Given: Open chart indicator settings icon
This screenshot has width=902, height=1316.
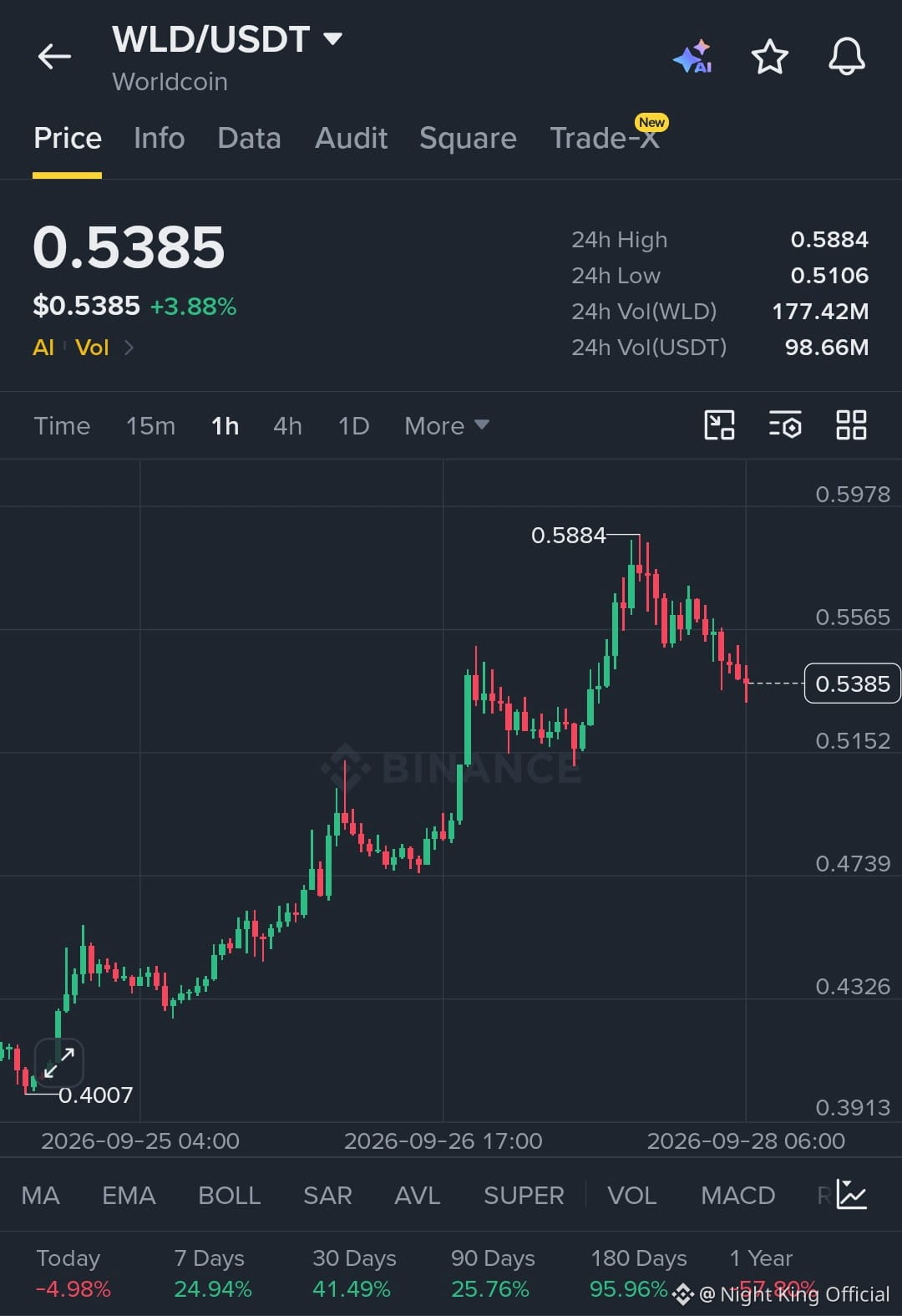Looking at the screenshot, I should 785,425.
